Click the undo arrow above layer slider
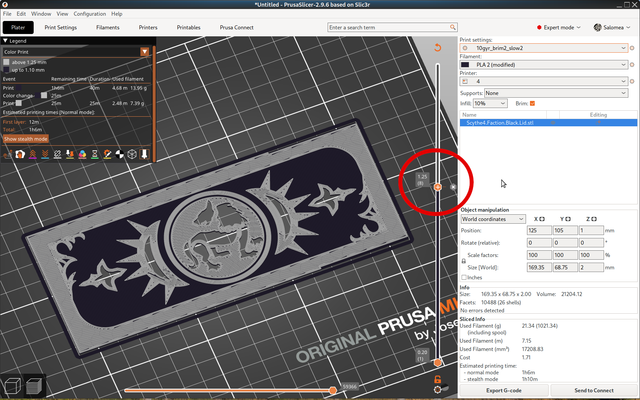The image size is (640, 400). [438, 47]
